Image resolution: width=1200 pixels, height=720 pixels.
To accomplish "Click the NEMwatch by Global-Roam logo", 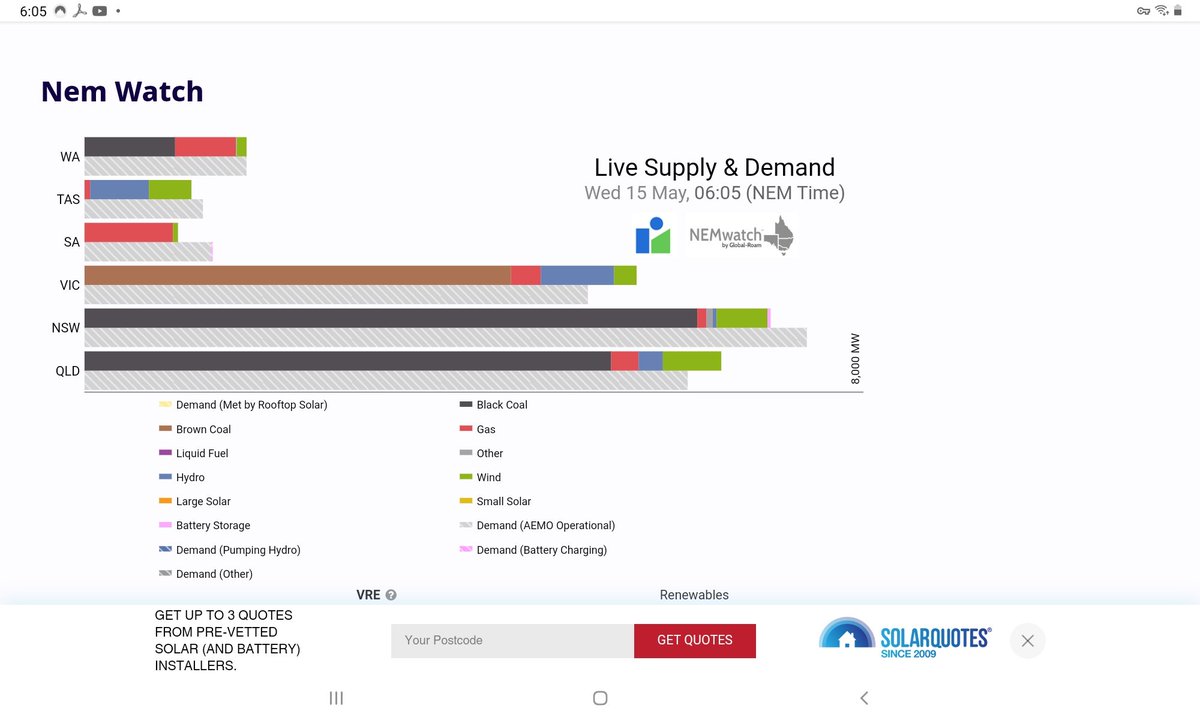I will (738, 235).
